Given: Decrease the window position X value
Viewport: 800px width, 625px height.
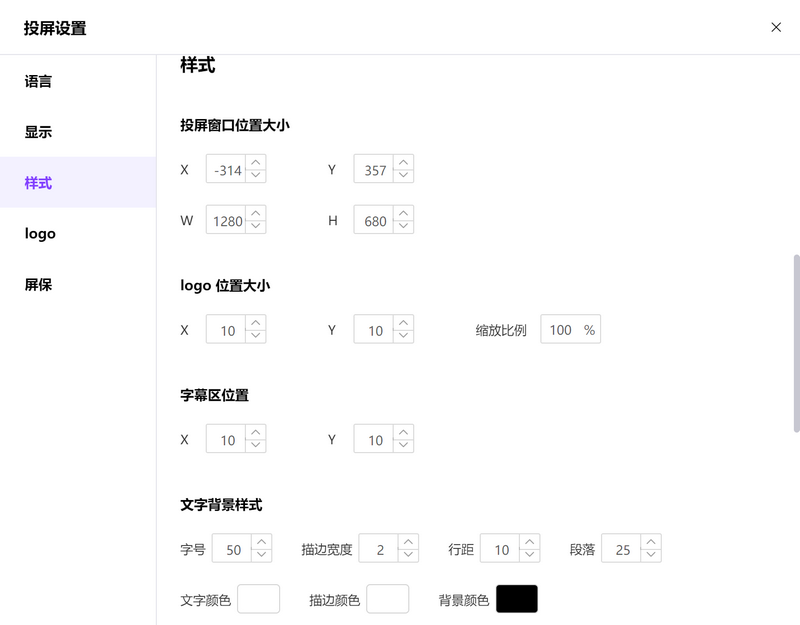Looking at the screenshot, I should click(256, 175).
